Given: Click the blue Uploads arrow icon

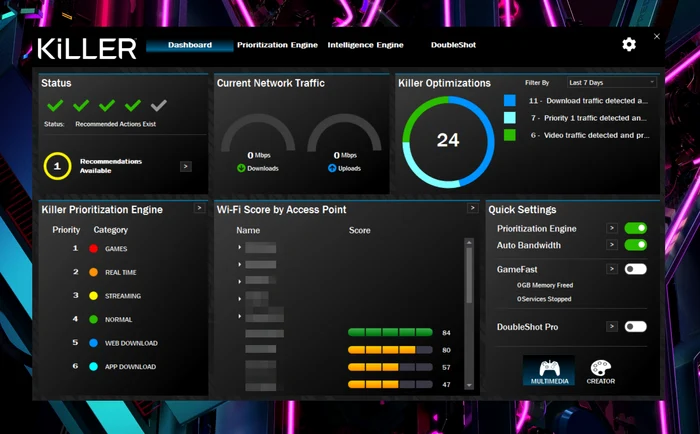Looking at the screenshot, I should tap(332, 168).
